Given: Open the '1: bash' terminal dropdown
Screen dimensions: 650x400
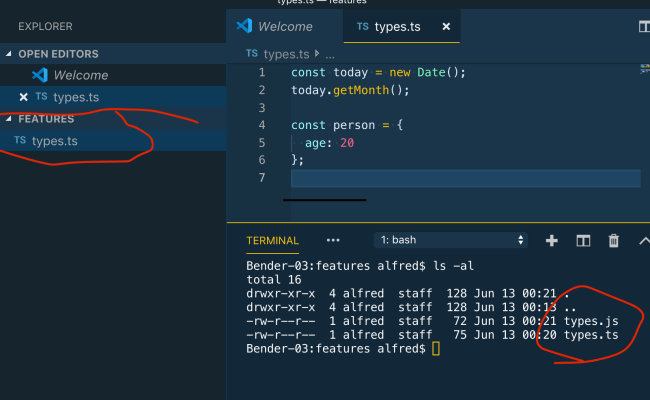Looking at the screenshot, I should 451,240.
